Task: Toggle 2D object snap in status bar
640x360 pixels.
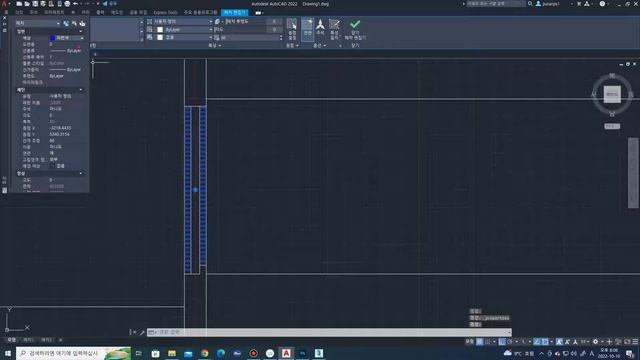Action: coord(545,342)
